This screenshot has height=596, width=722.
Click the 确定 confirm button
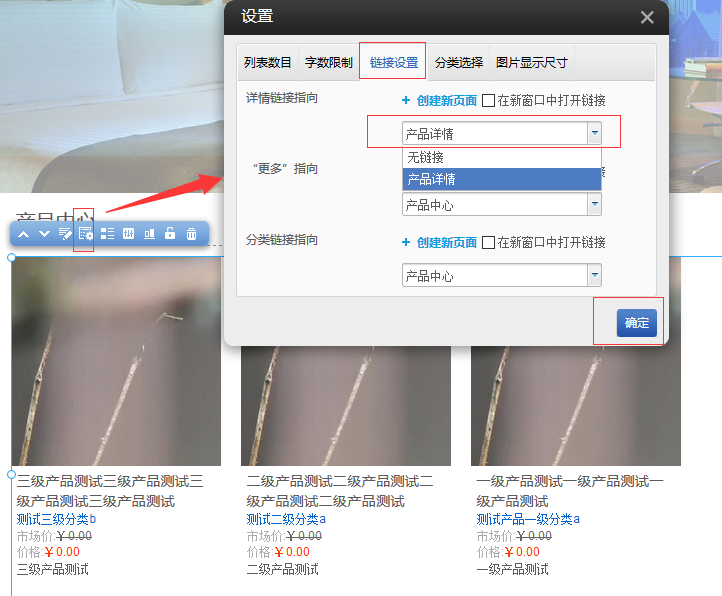tap(636, 322)
